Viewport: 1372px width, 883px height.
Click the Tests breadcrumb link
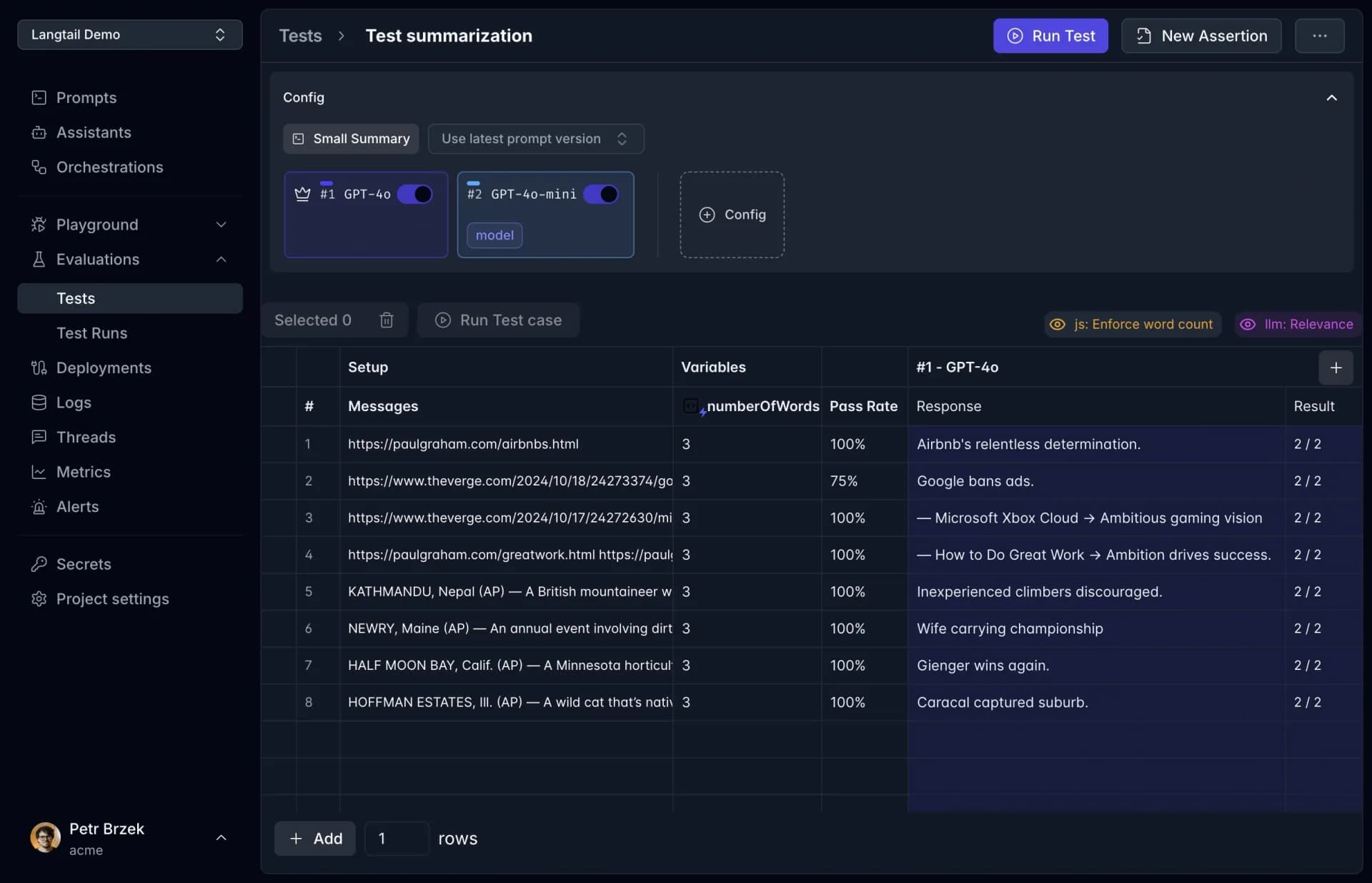(300, 36)
